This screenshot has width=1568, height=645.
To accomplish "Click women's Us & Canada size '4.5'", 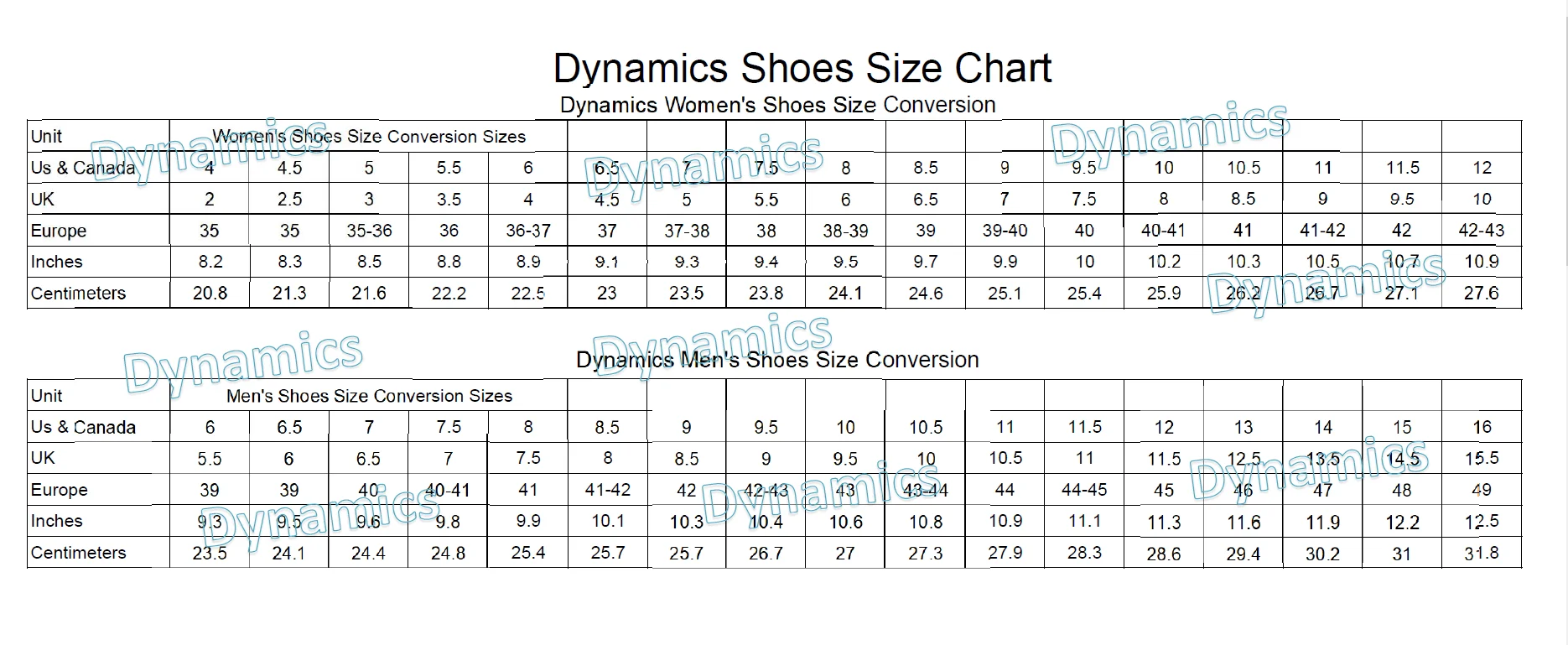I will (289, 168).
